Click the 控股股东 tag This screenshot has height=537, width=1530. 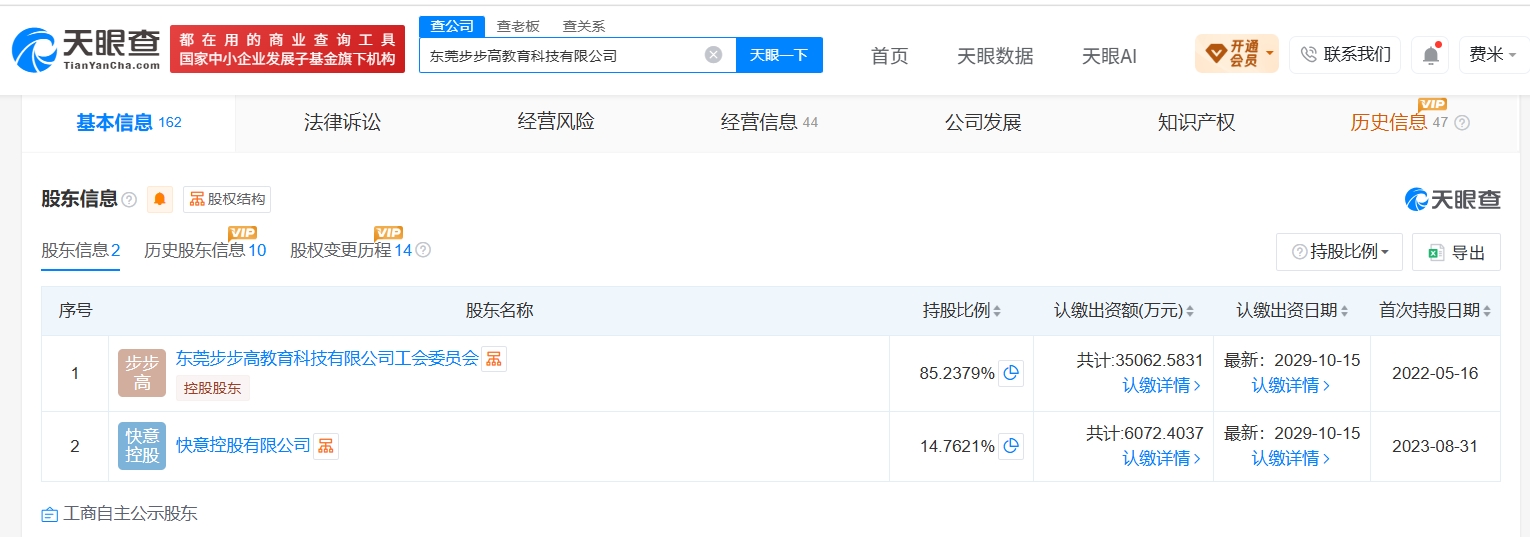click(213, 388)
